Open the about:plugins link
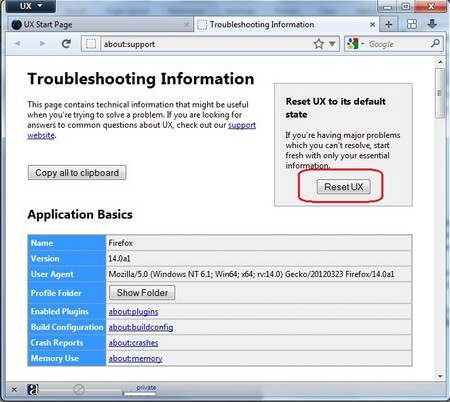This screenshot has width=450, height=402. [x=133, y=312]
